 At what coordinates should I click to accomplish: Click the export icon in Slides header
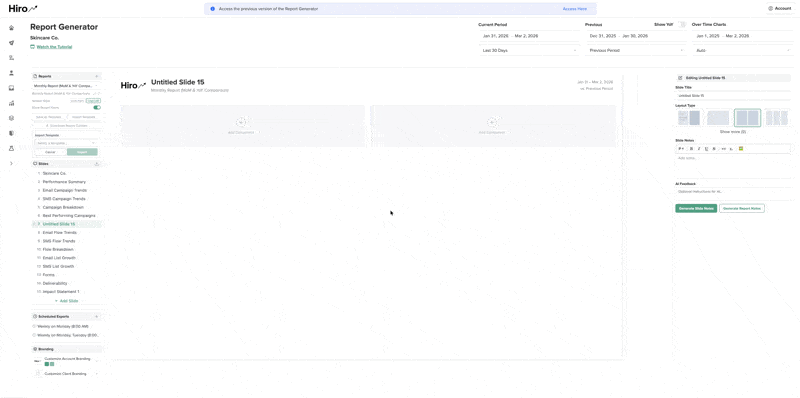tap(97, 164)
